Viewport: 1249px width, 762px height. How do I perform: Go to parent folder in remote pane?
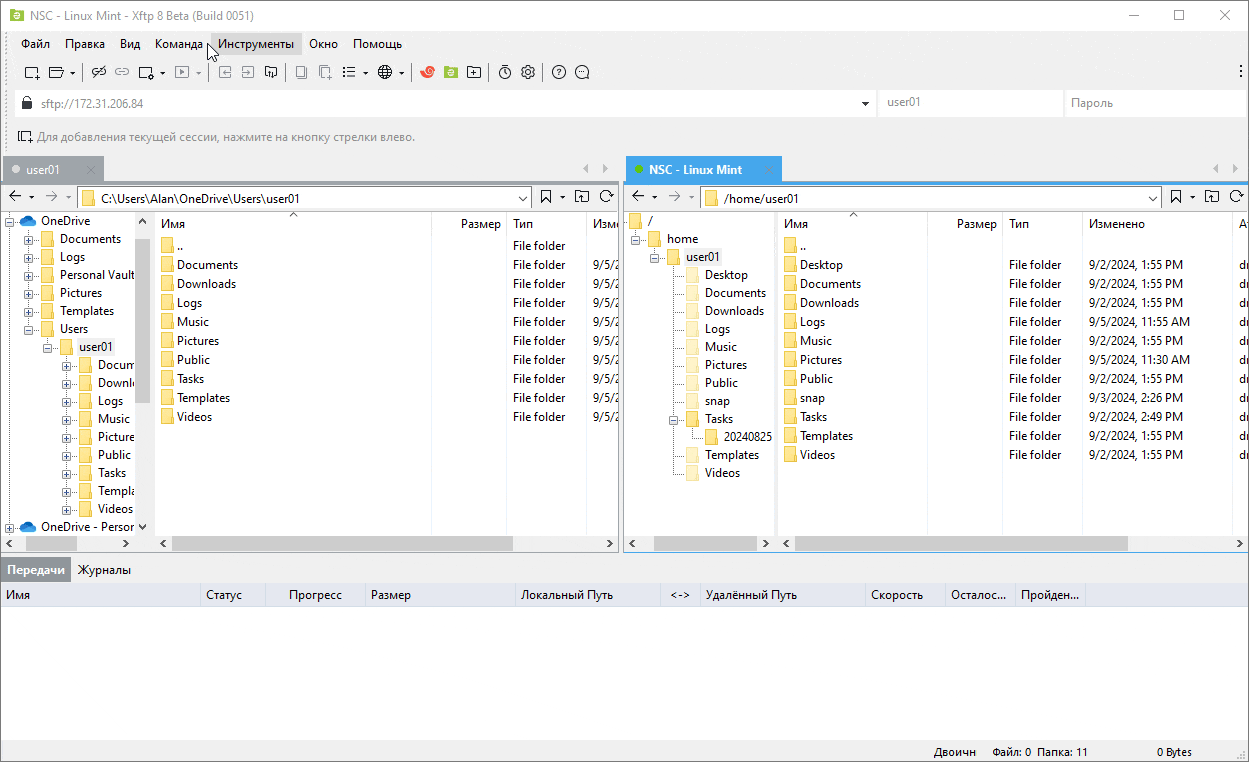coord(1212,197)
